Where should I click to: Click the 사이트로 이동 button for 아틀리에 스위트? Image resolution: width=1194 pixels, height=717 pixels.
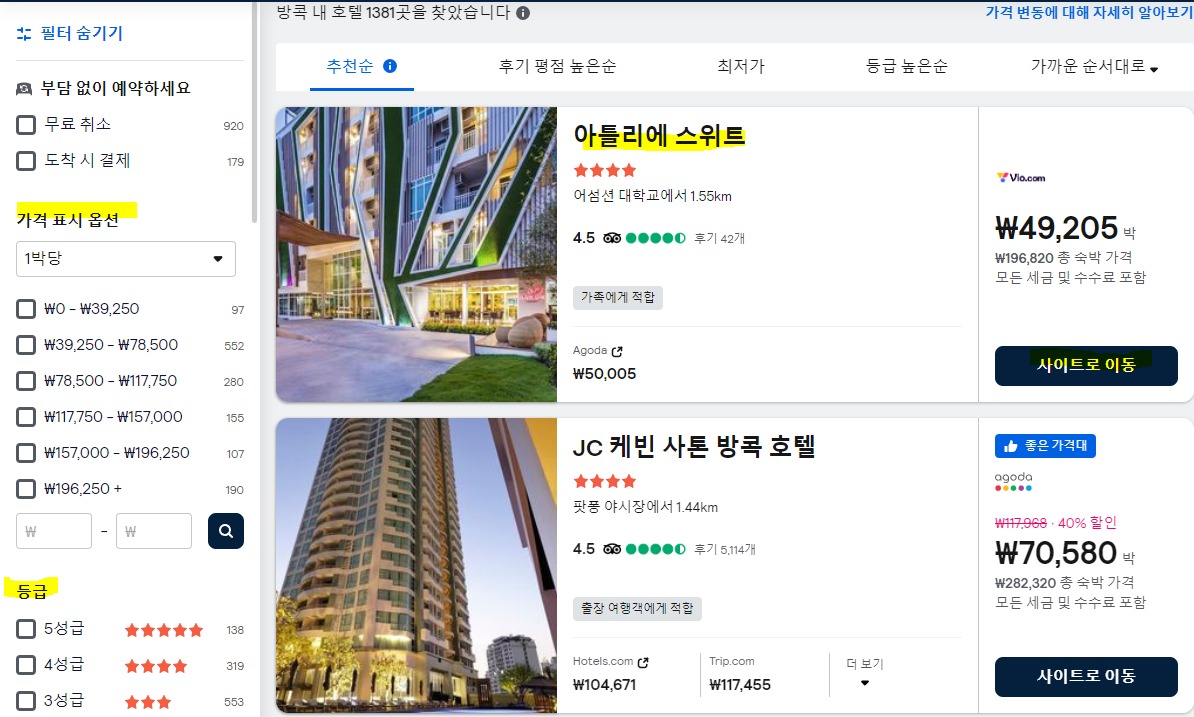(x=1086, y=366)
